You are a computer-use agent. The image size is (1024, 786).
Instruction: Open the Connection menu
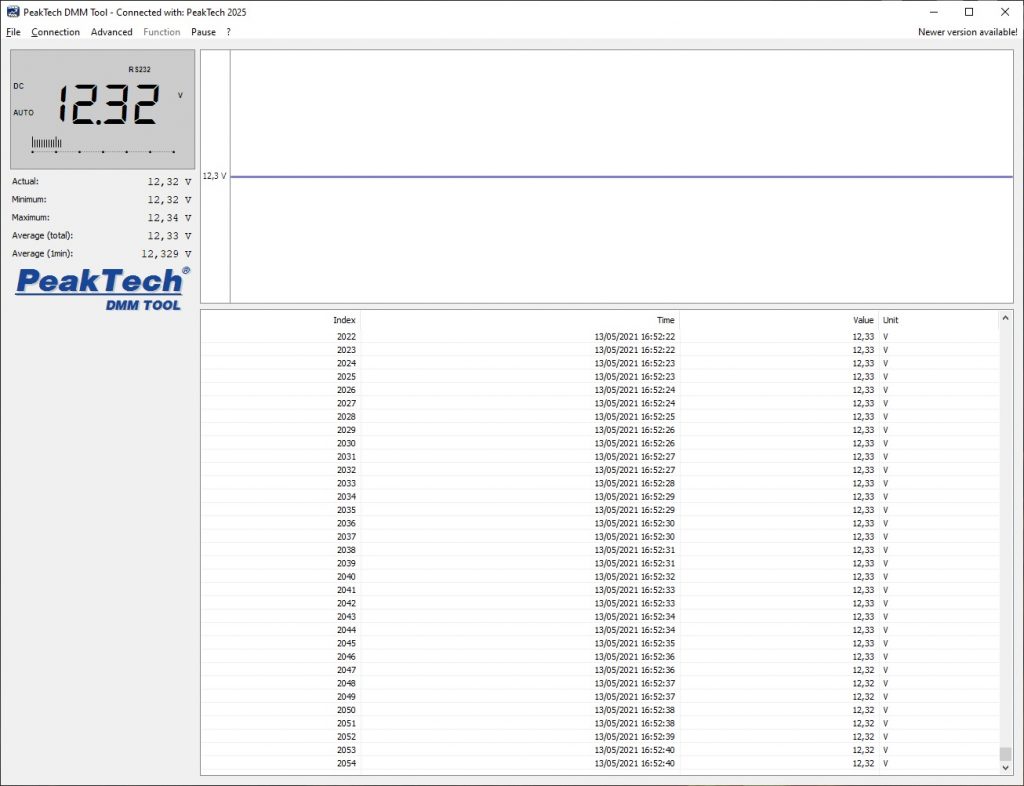(x=55, y=32)
